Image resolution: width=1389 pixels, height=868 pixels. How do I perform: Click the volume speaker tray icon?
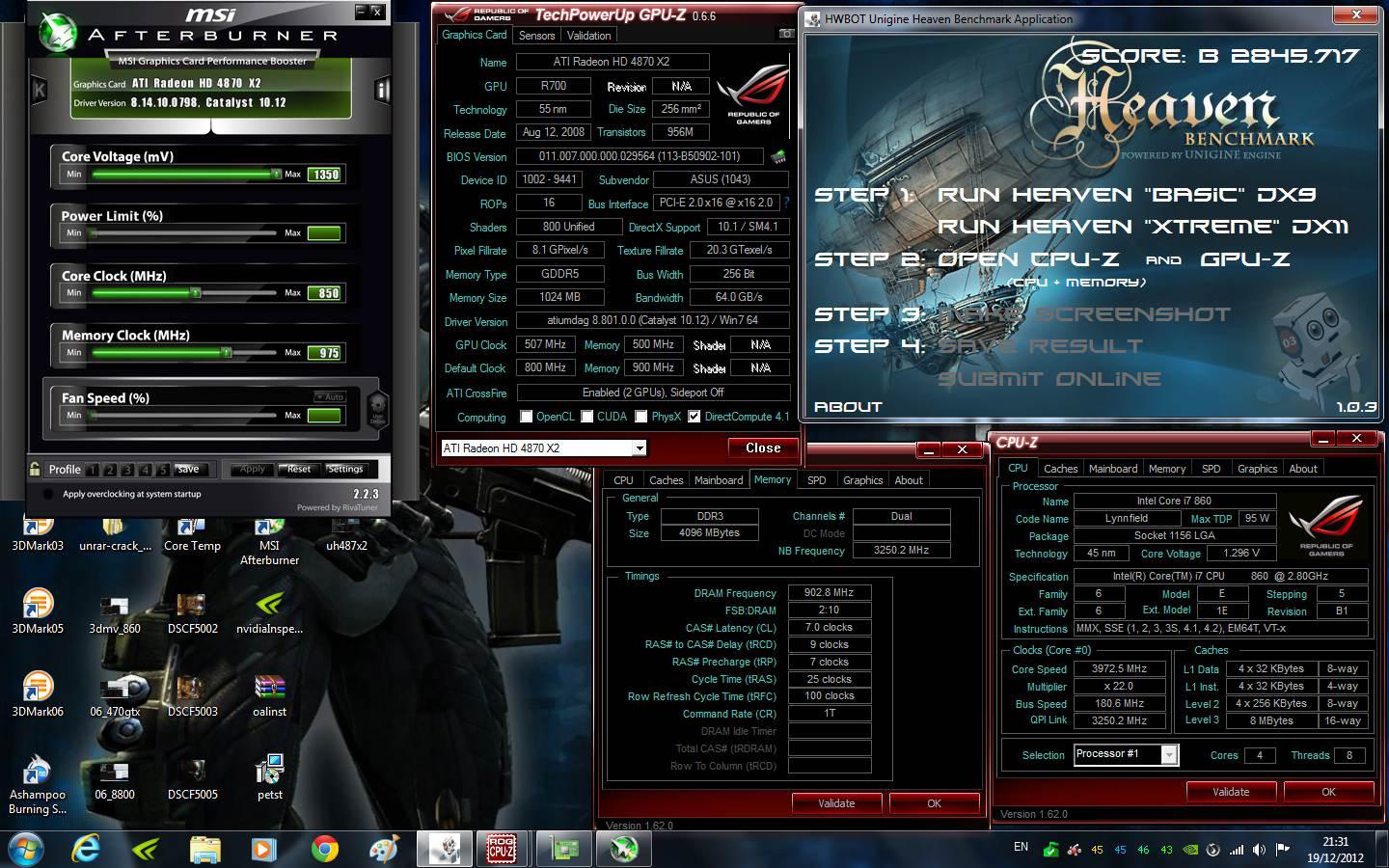tap(1259, 850)
